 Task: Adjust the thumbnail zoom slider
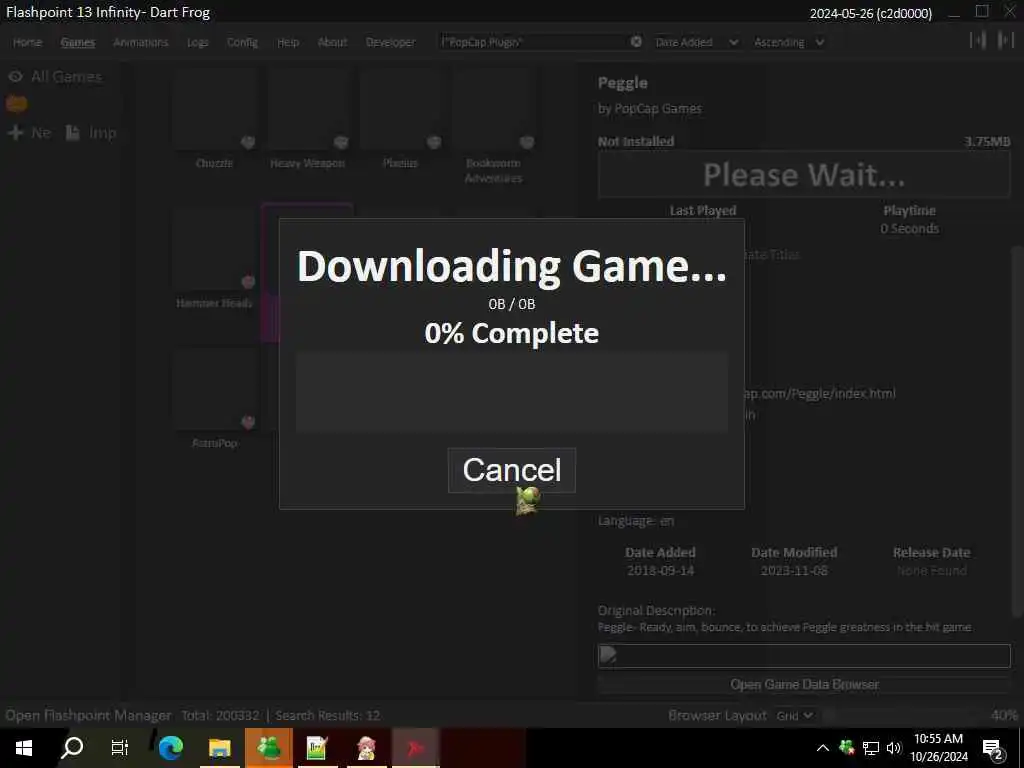904,715
